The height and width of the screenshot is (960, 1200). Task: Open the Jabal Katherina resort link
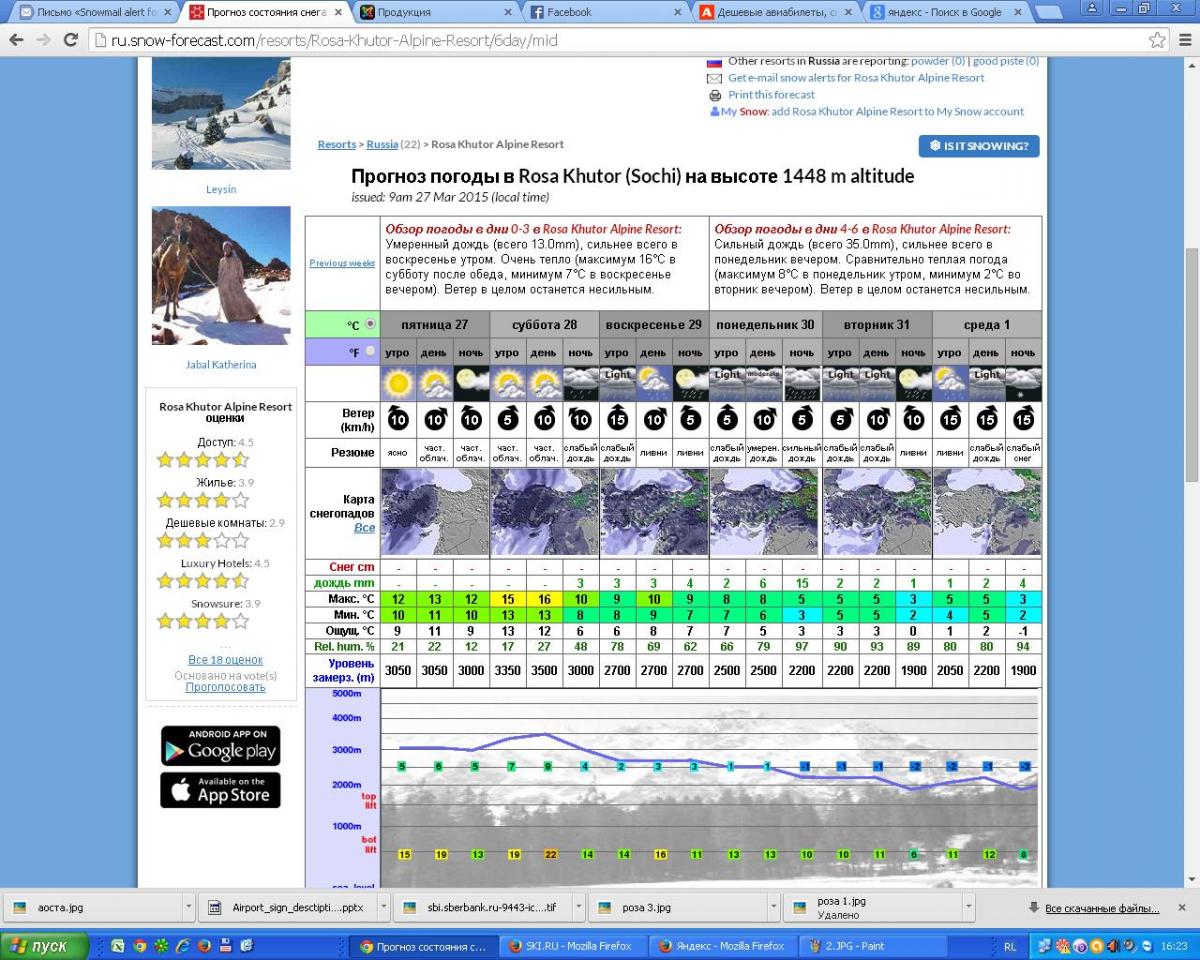click(221, 365)
